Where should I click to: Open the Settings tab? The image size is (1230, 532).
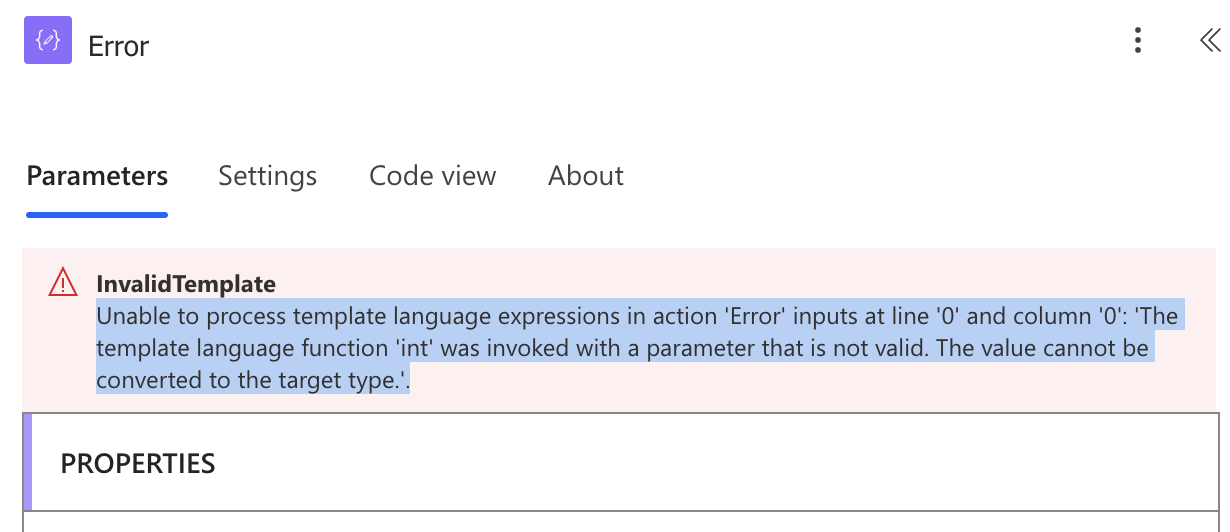[x=267, y=176]
